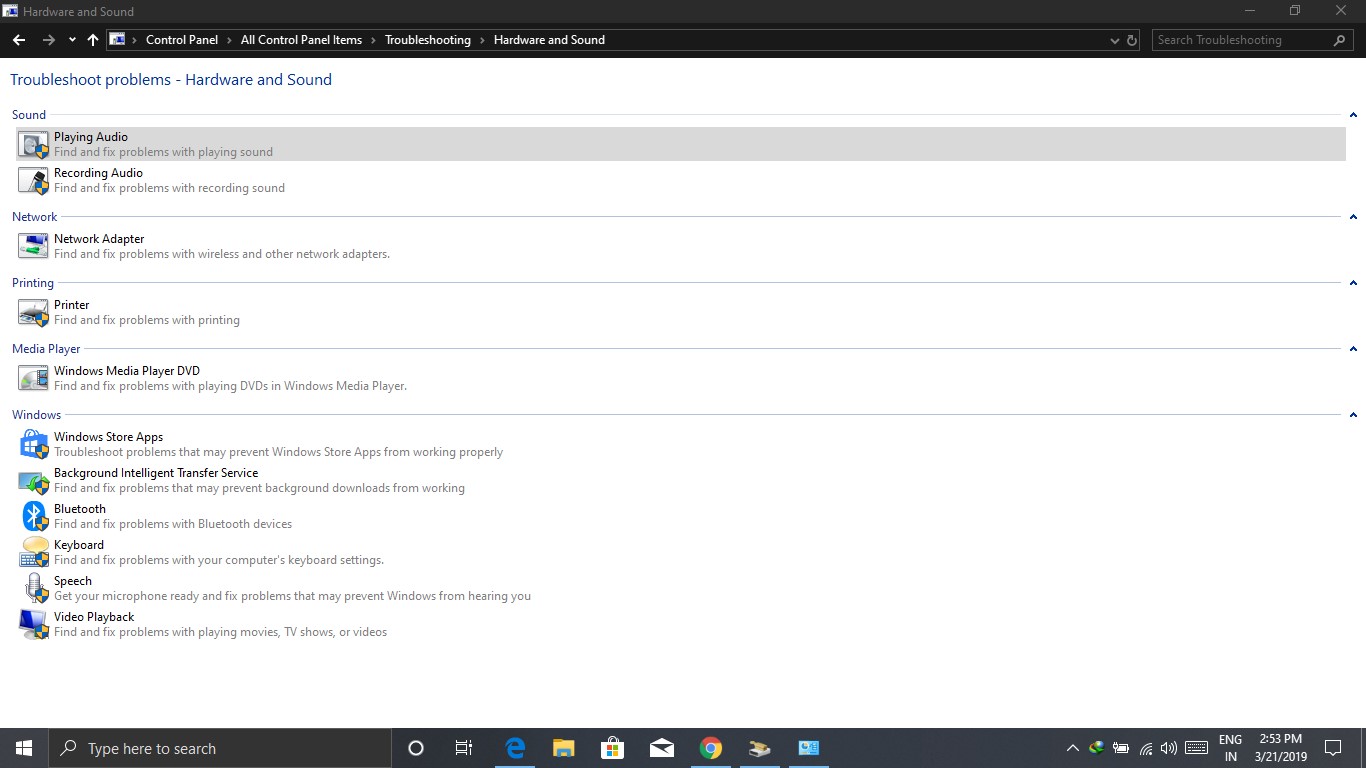Collapse the Printing section
The height and width of the screenshot is (768, 1366).
coord(1353,283)
